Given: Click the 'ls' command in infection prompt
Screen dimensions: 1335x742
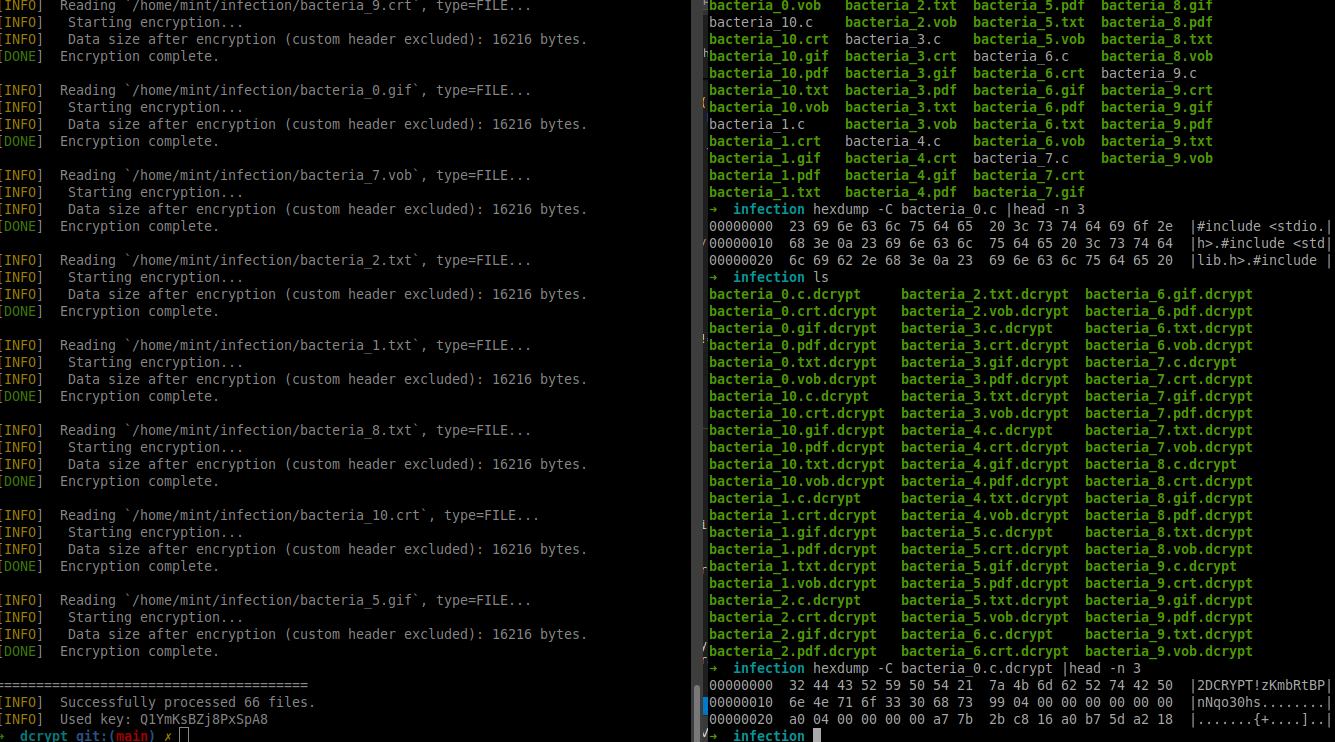Looking at the screenshot, I should [821, 277].
